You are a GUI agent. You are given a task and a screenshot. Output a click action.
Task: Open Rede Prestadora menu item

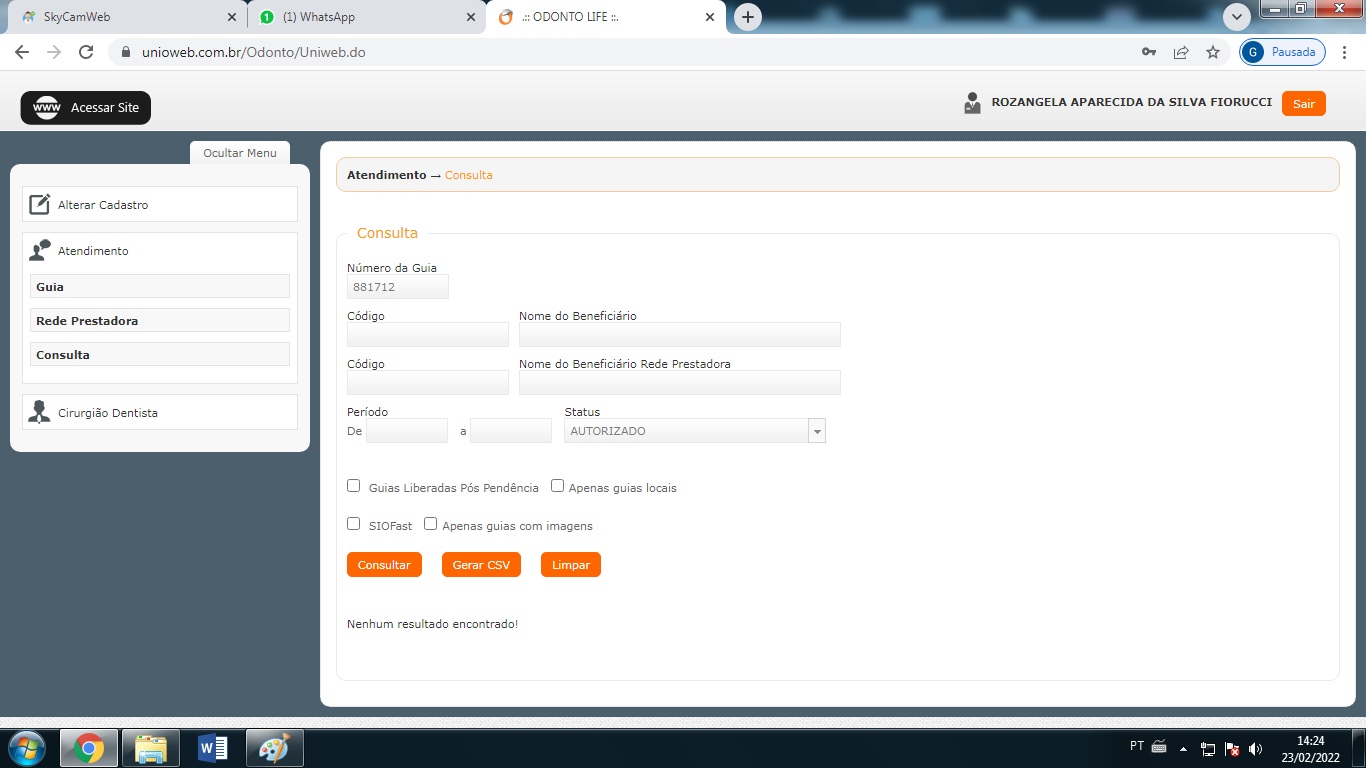point(160,321)
